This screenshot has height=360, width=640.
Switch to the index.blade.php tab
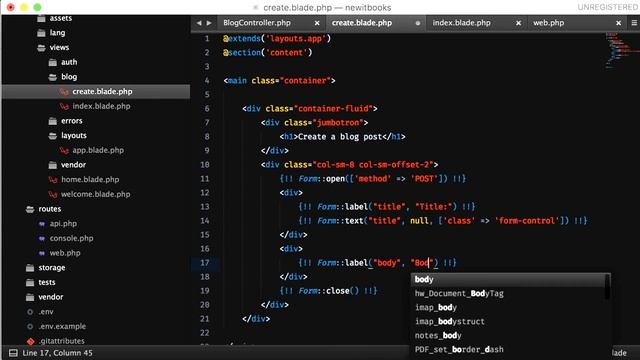click(461, 23)
